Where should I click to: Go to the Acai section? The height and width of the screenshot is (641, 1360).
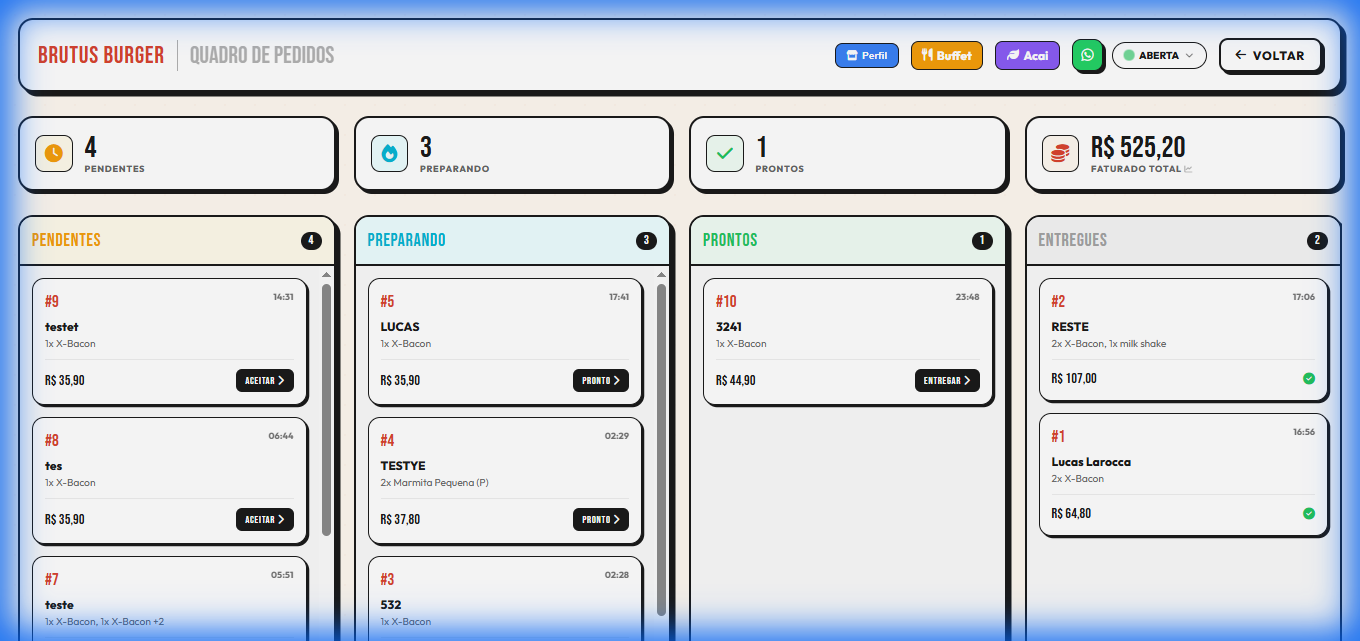(1027, 56)
